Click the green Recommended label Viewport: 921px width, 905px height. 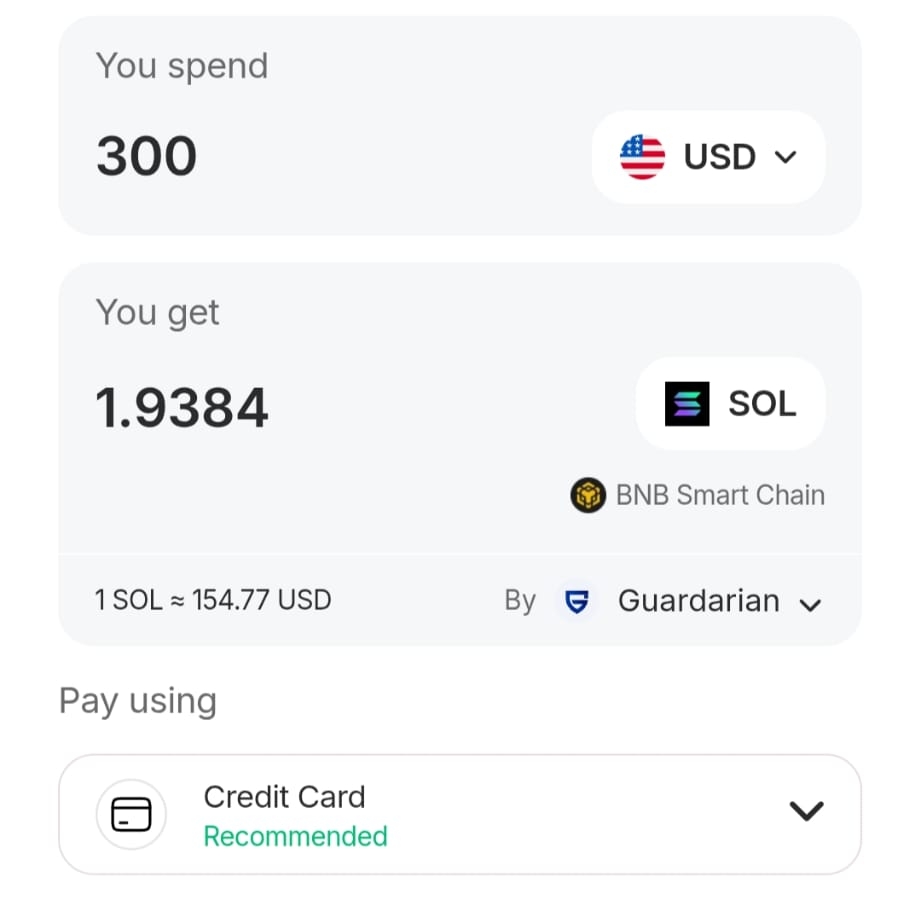pyautogui.click(x=295, y=836)
